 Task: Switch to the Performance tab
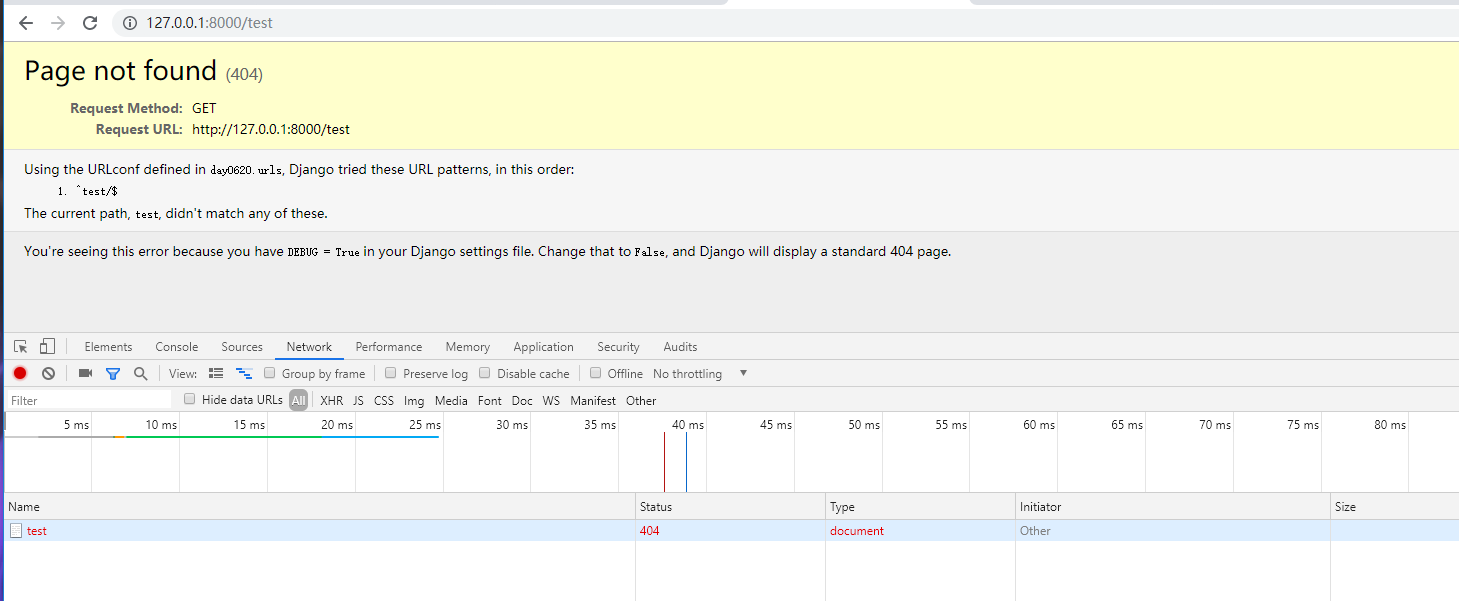tap(389, 347)
